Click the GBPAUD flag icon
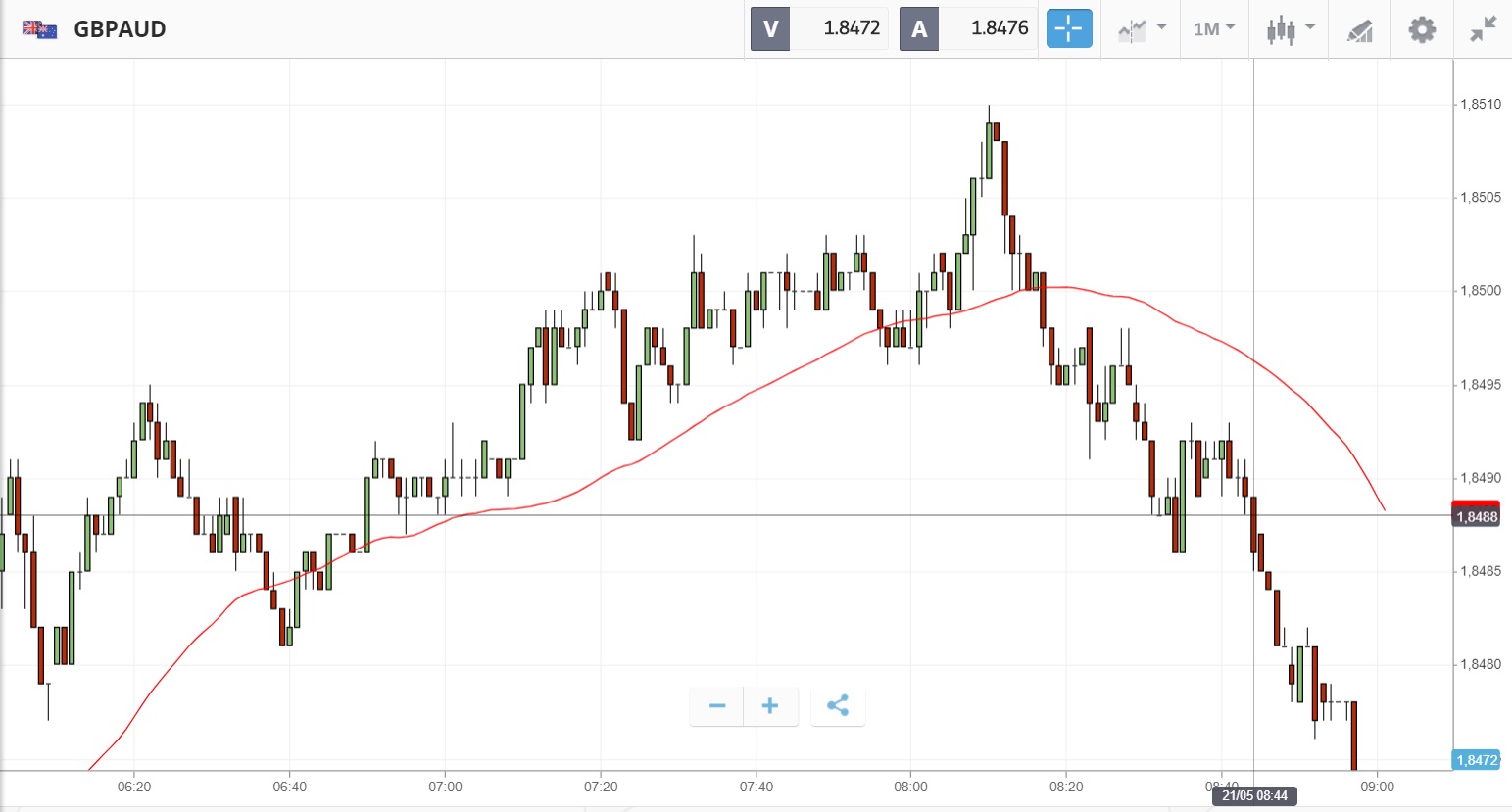This screenshot has height=812, width=1512. 39,29
